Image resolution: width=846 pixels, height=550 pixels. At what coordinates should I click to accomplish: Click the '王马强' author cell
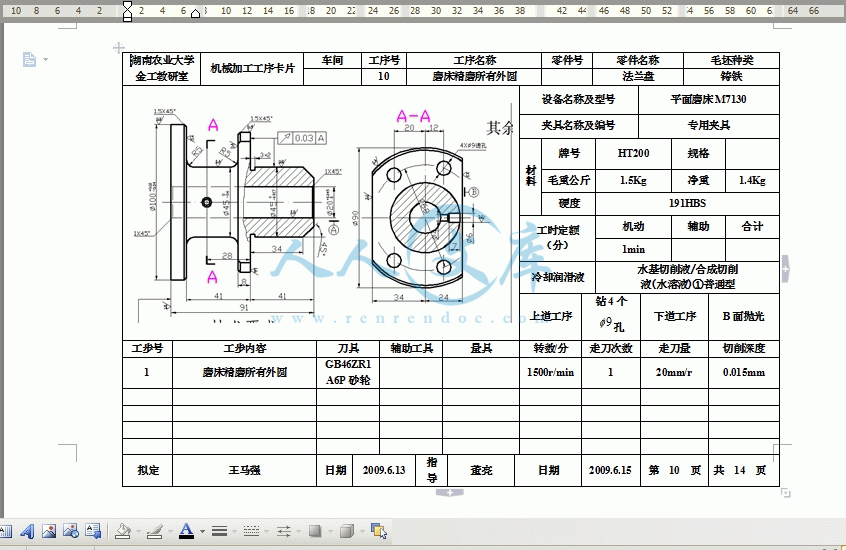pos(244,470)
